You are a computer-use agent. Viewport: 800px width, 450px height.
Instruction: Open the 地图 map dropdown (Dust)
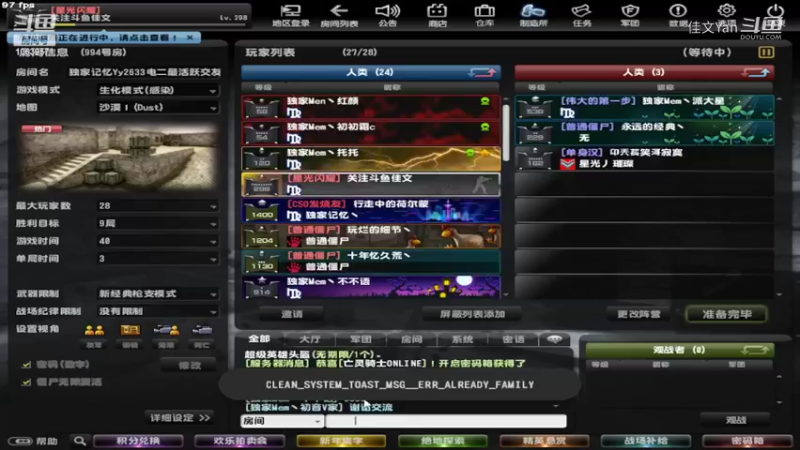[x=158, y=108]
